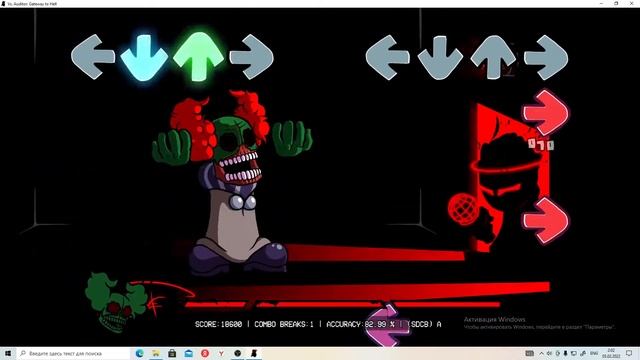The width and height of the screenshot is (640, 360).
Task: Click the opponent's glowing cyan down arrow
Action: [144, 58]
